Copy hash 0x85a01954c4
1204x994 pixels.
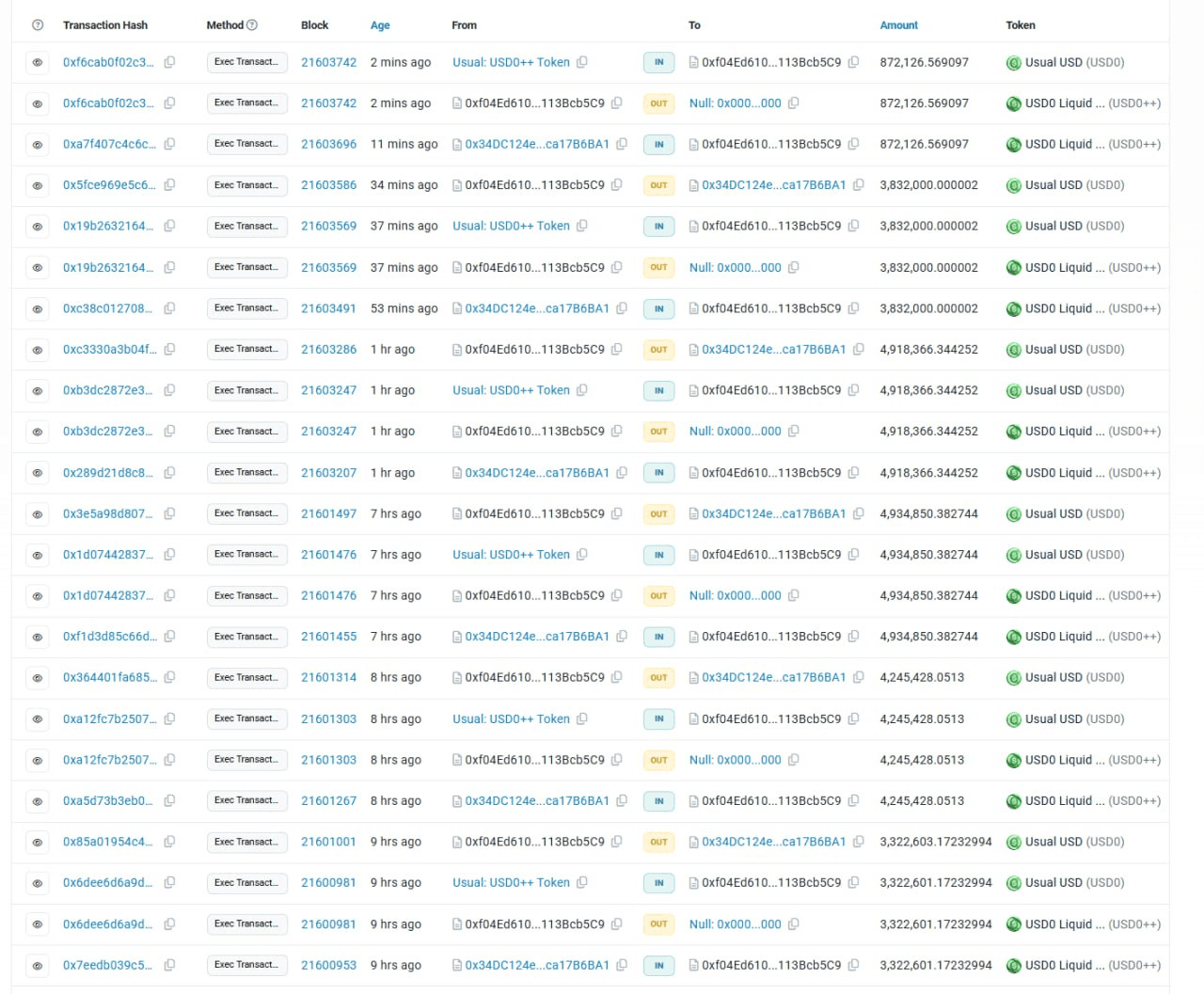click(x=169, y=842)
